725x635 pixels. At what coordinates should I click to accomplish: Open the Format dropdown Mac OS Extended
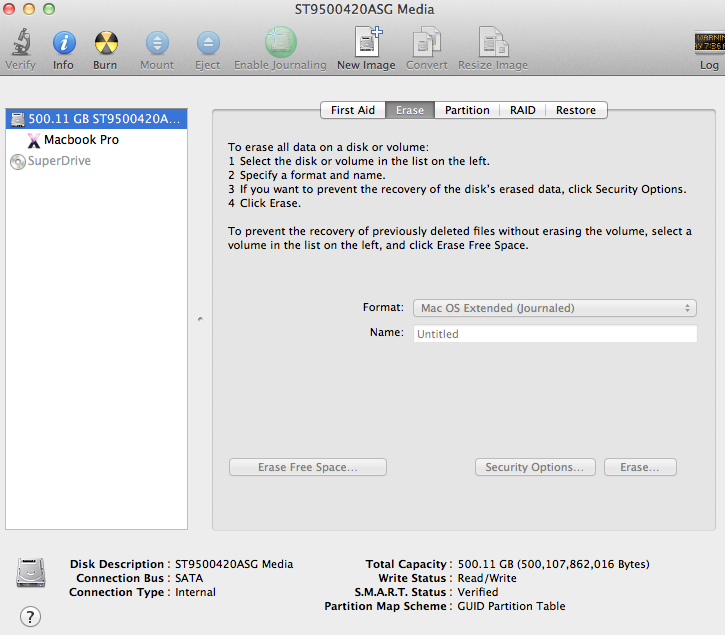555,308
